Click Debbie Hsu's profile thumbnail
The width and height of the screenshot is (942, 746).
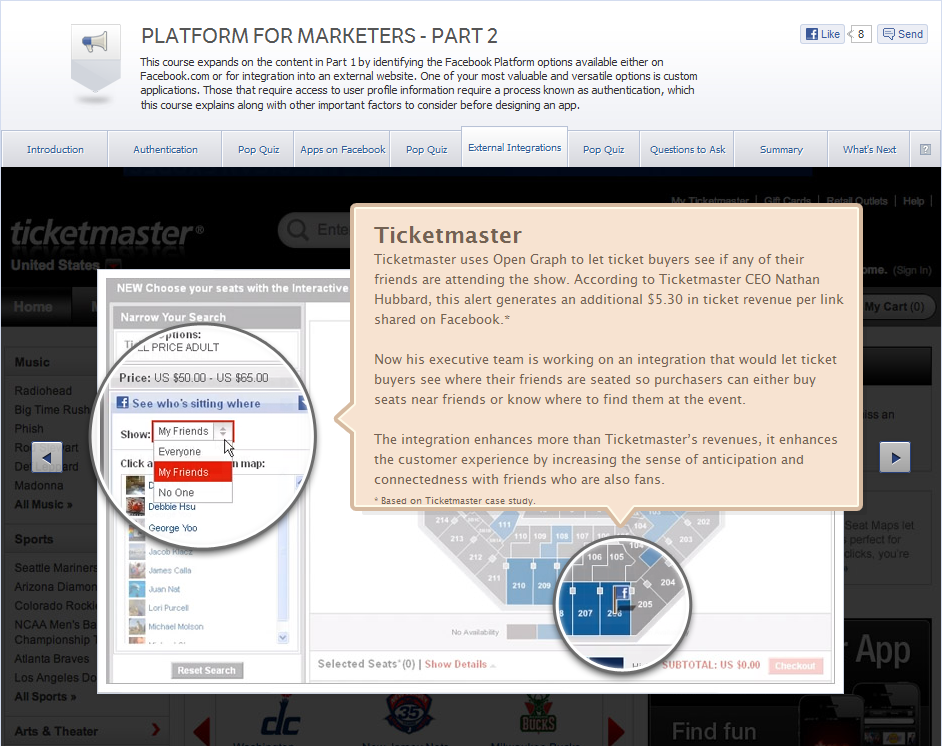136,506
